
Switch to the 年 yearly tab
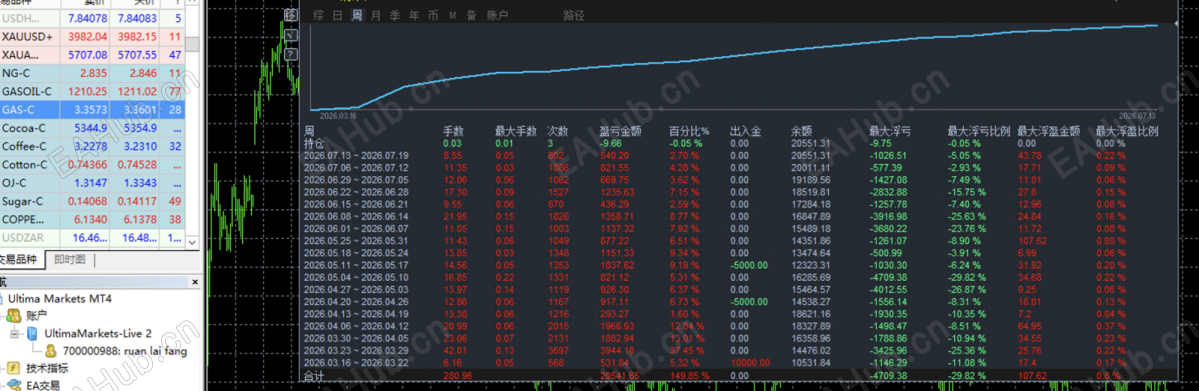(414, 15)
